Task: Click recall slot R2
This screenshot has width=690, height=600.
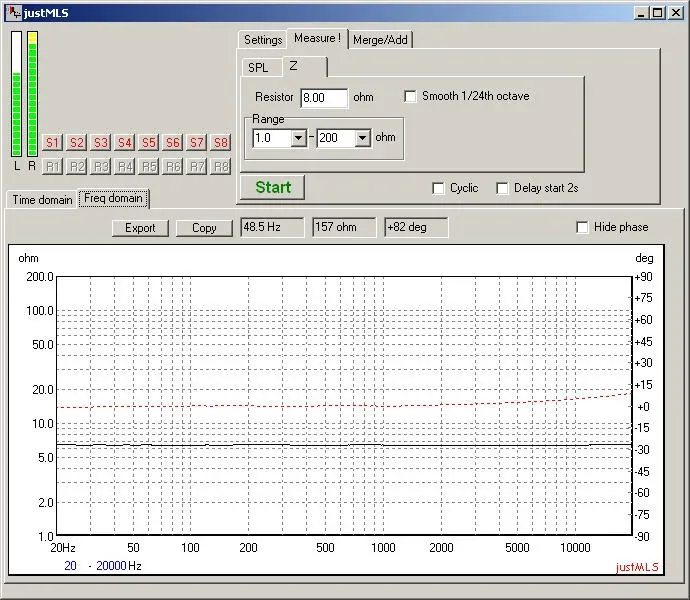Action: click(77, 166)
